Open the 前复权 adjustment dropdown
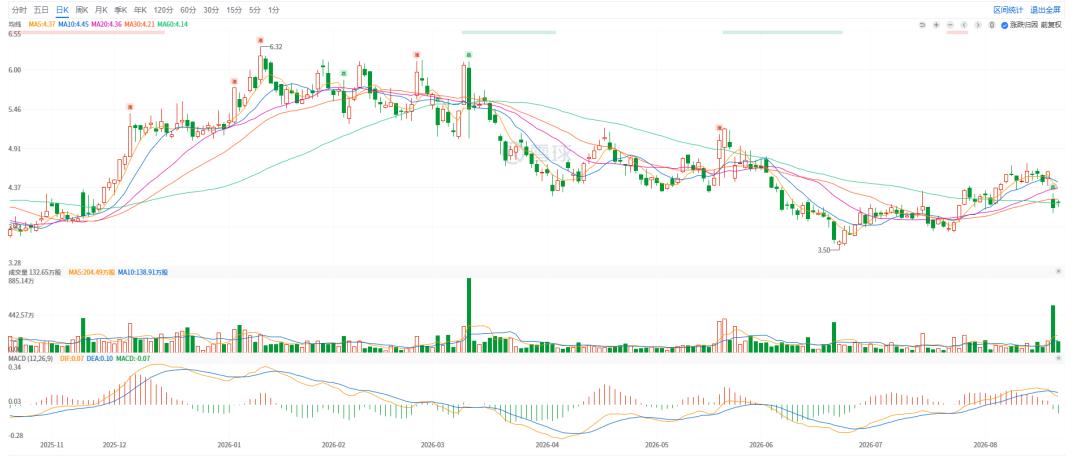The height and width of the screenshot is (456, 1080). click(1051, 25)
